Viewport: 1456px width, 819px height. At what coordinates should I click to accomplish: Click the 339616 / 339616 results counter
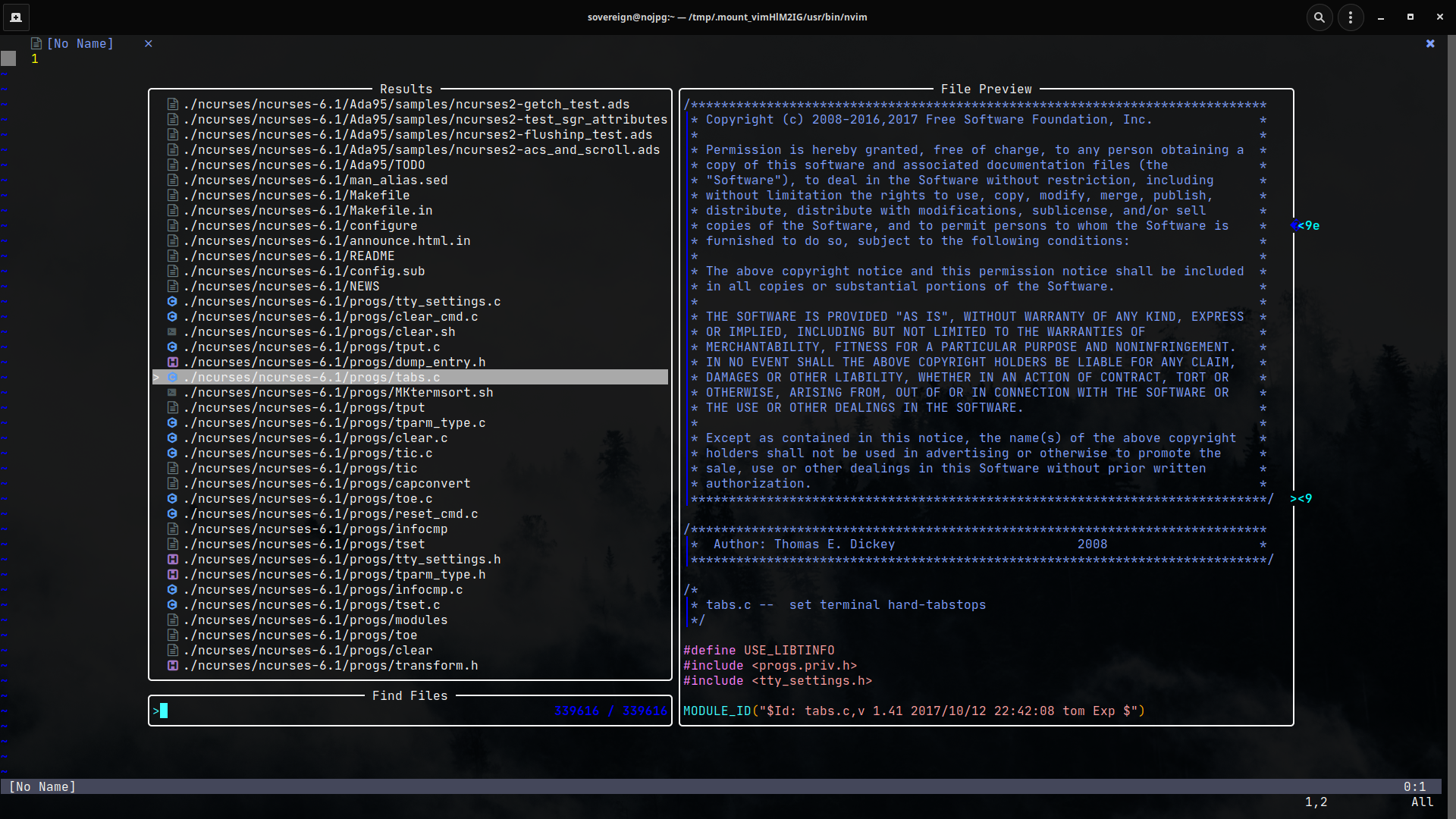[x=610, y=711]
